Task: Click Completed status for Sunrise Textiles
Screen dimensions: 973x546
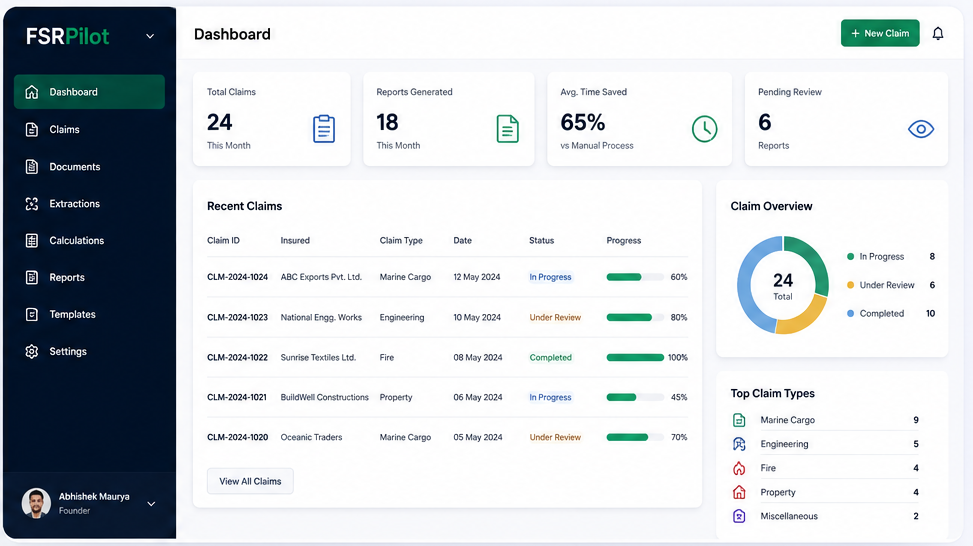Action: click(x=550, y=357)
